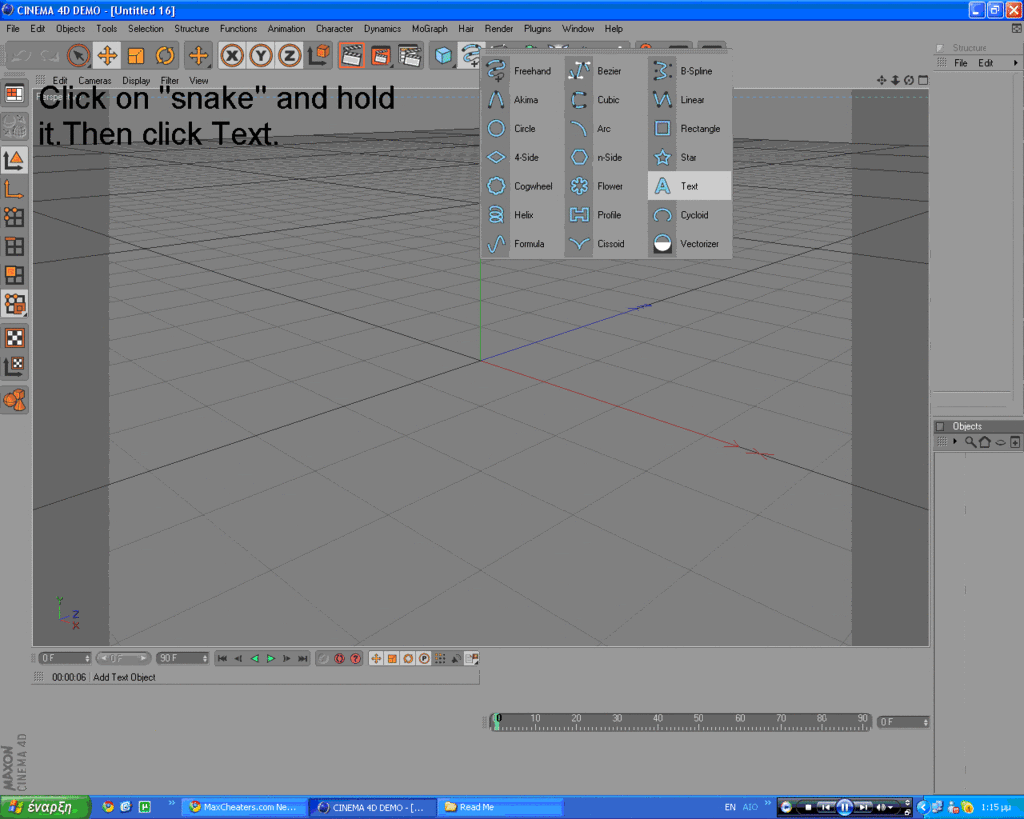Click frame 50 on the timeline ruler
Image resolution: width=1024 pixels, height=819 pixels.
[x=699, y=722]
